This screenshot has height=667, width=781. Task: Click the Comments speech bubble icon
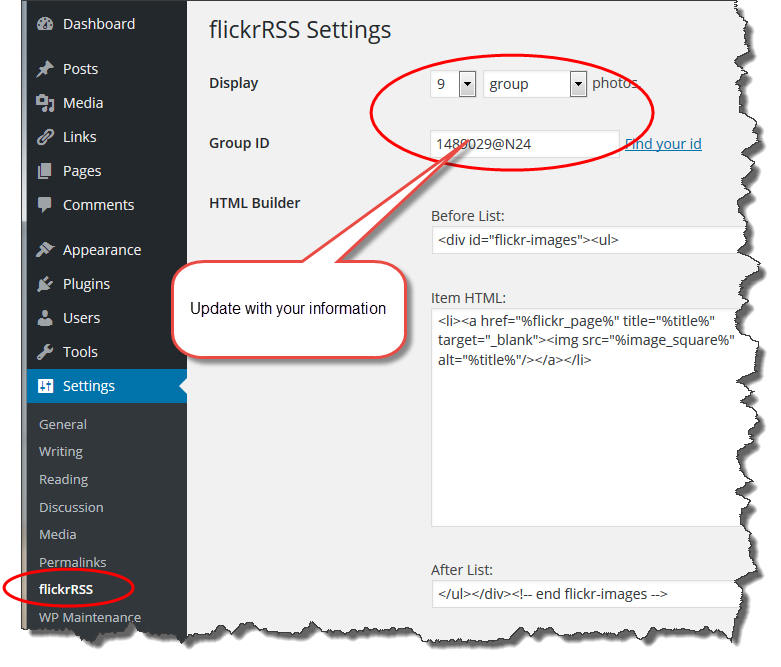[x=45, y=205]
